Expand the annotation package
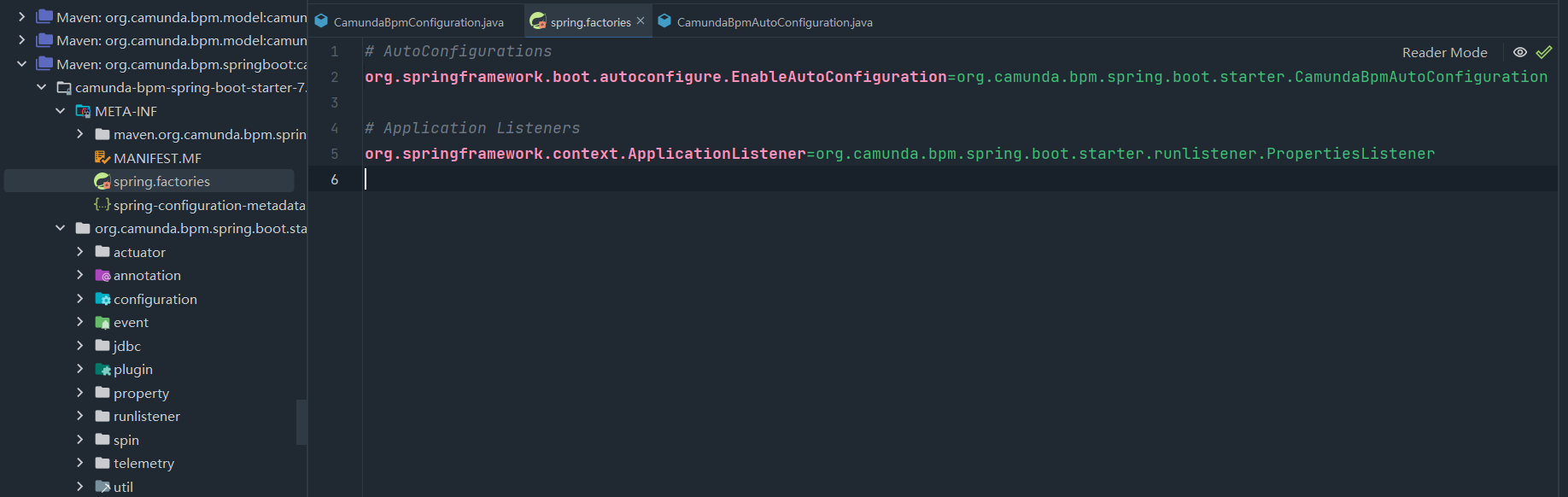Viewport: 1568px width, 497px height. pyautogui.click(x=79, y=275)
